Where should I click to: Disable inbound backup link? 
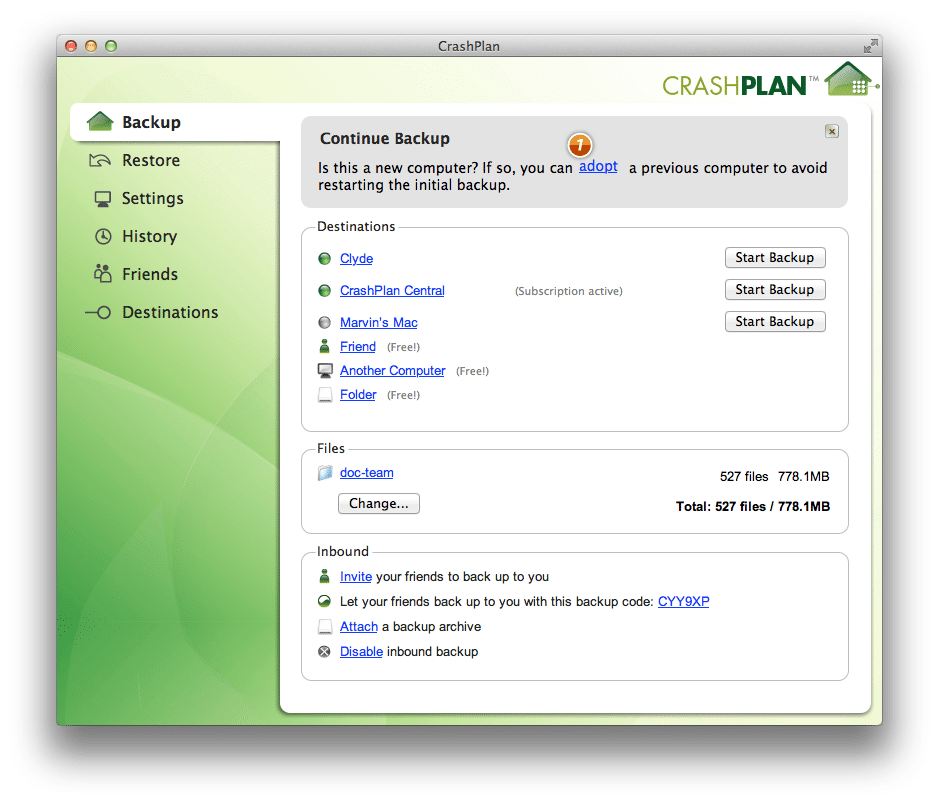[361, 651]
